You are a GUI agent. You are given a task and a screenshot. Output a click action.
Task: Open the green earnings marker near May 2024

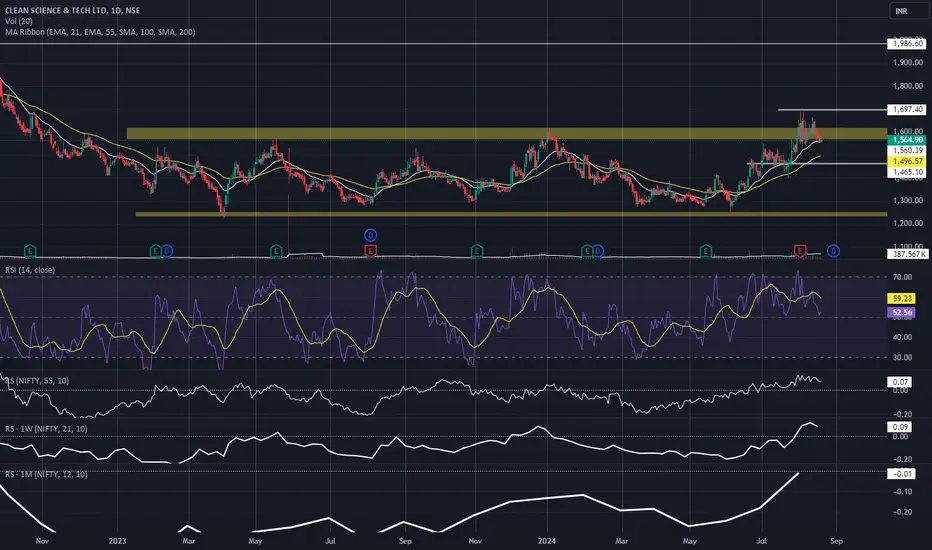coord(706,252)
